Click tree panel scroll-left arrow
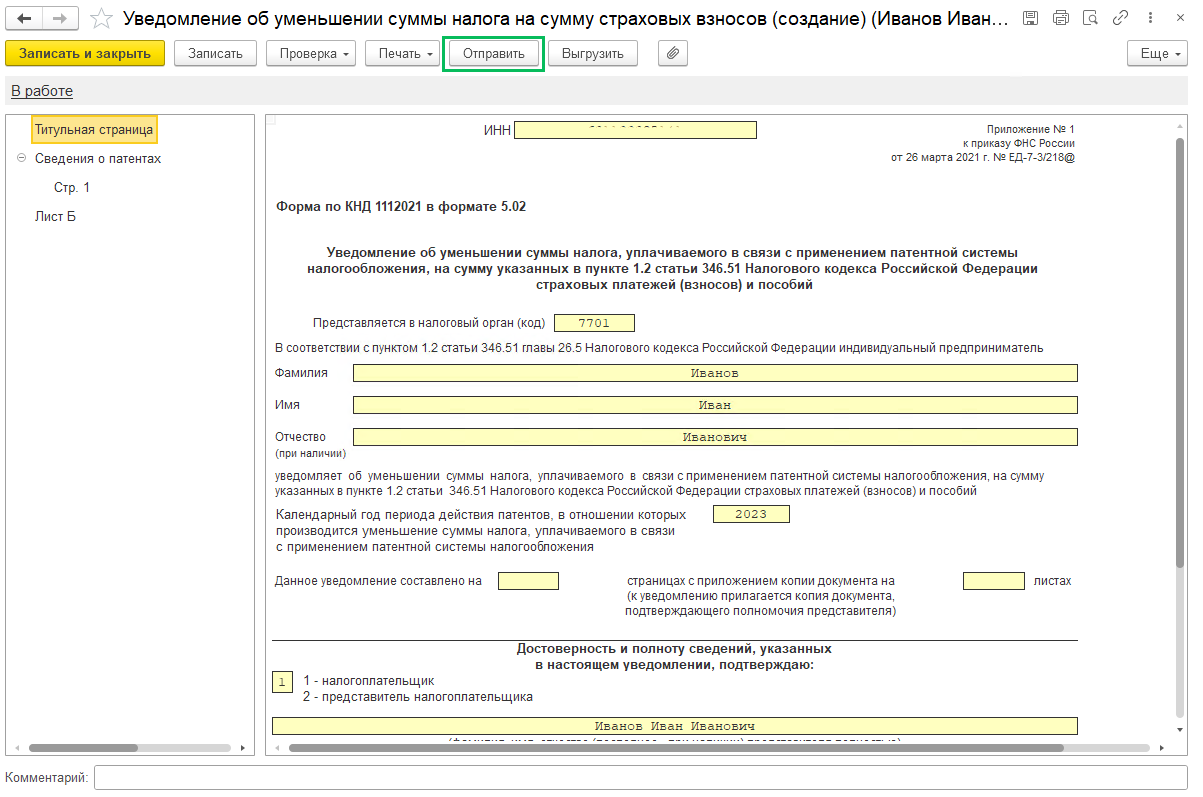The height and width of the screenshot is (797, 1203). 16,747
